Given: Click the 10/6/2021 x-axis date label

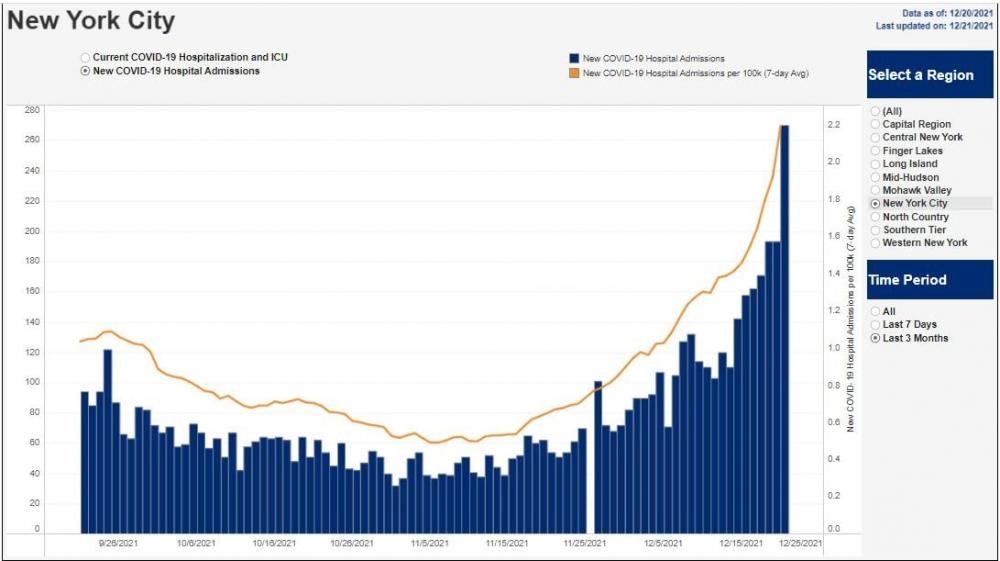Looking at the screenshot, I should pyautogui.click(x=196, y=544).
